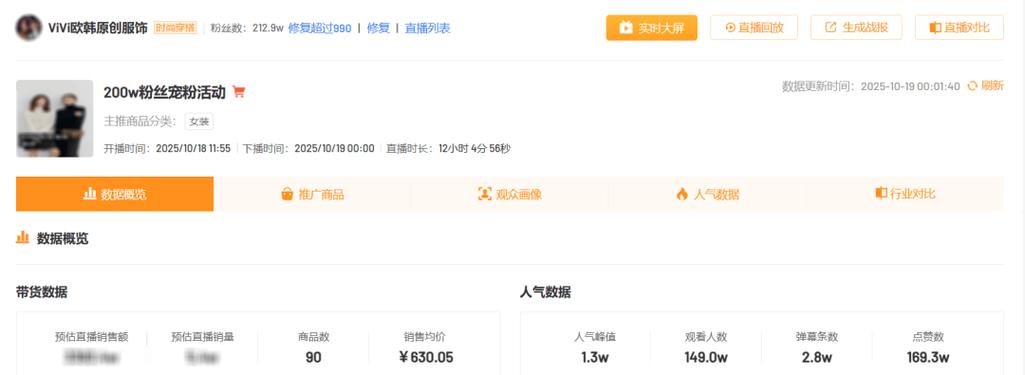The image size is (1025, 375).
Task: Click the 弹幕条数 value 2.8w
Action: 817,357
